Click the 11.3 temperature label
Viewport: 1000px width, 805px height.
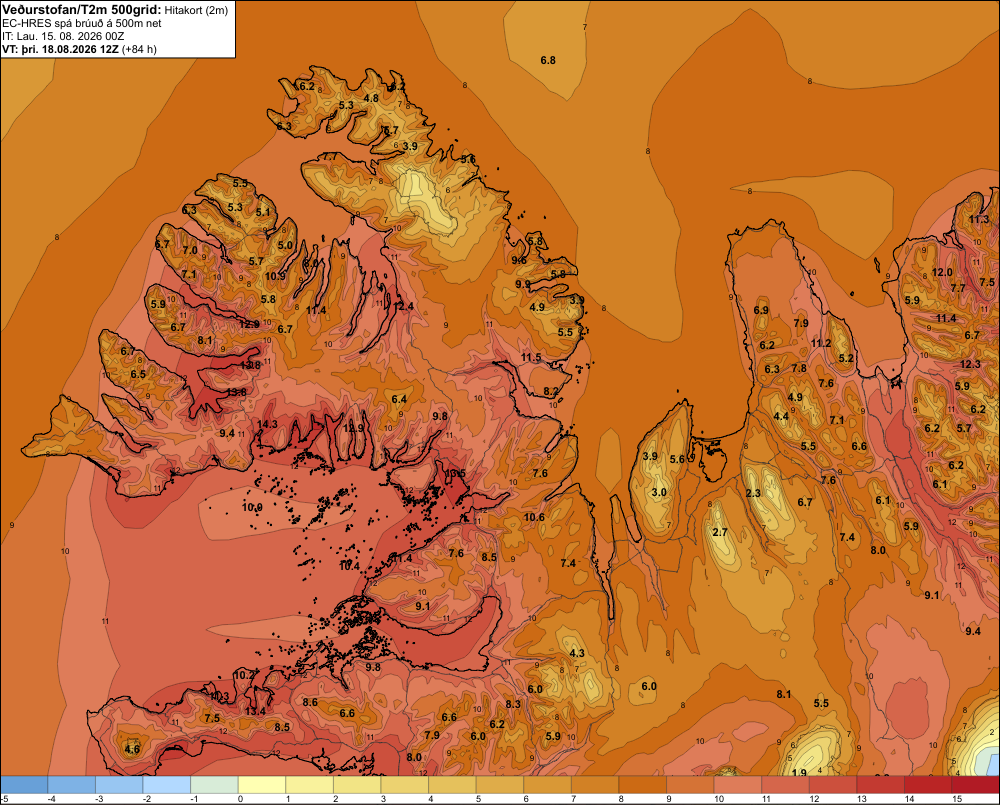[x=979, y=219]
